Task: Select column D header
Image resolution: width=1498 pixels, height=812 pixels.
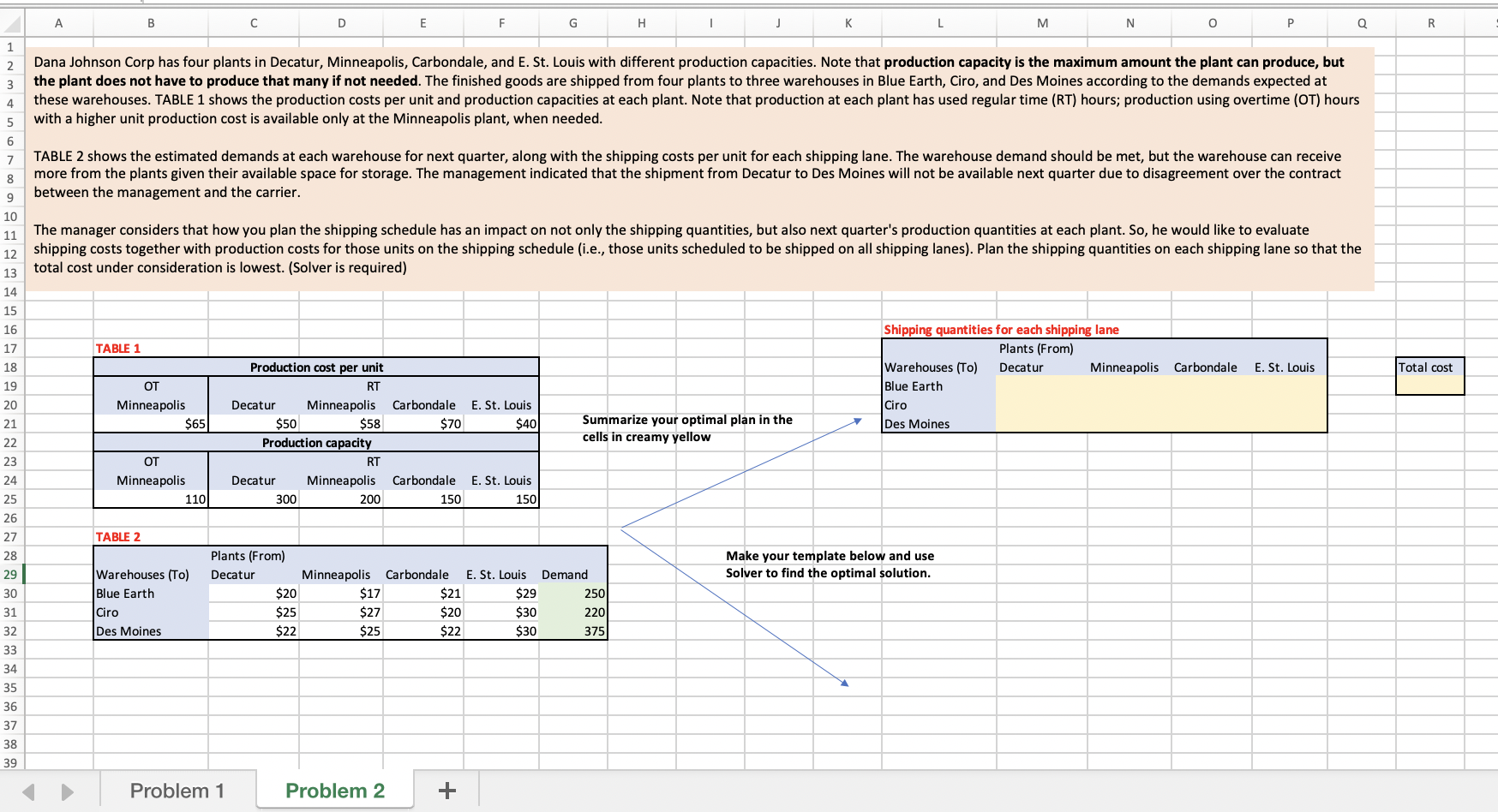Action: coord(341,23)
